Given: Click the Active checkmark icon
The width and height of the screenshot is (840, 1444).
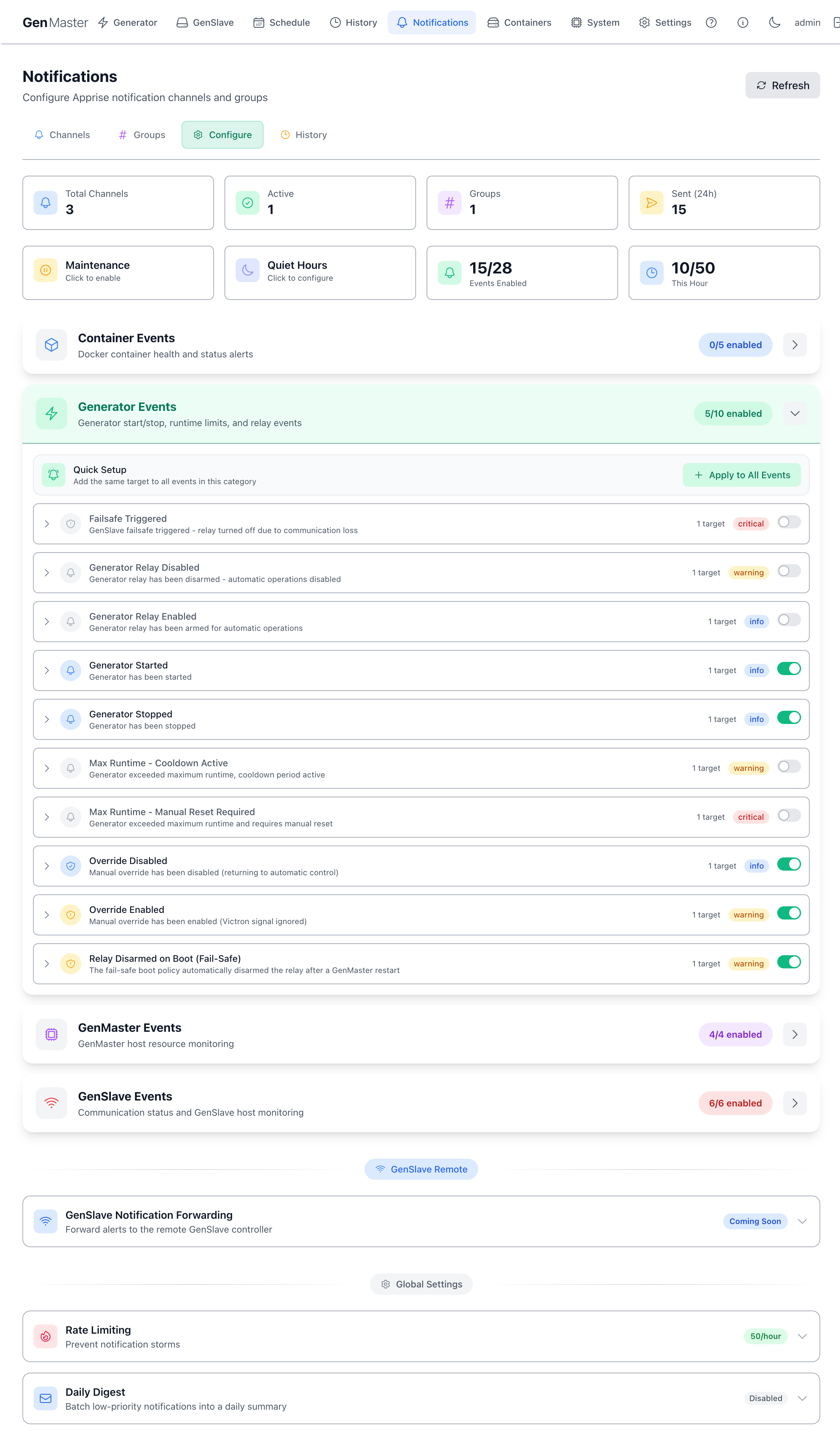Looking at the screenshot, I should pyautogui.click(x=248, y=203).
